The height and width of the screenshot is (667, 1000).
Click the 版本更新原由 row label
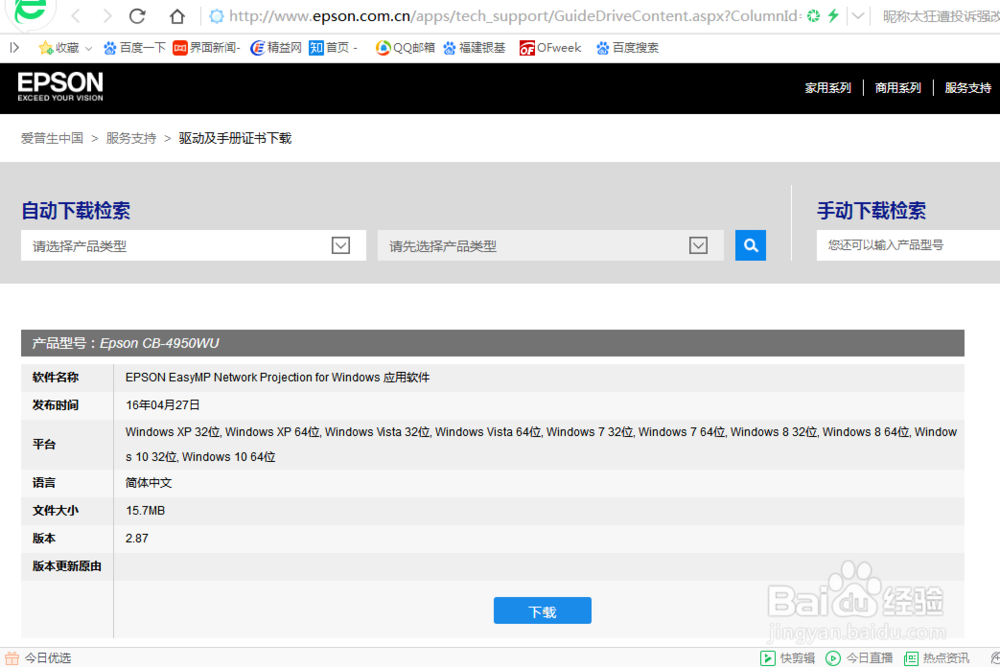pyautogui.click(x=67, y=566)
